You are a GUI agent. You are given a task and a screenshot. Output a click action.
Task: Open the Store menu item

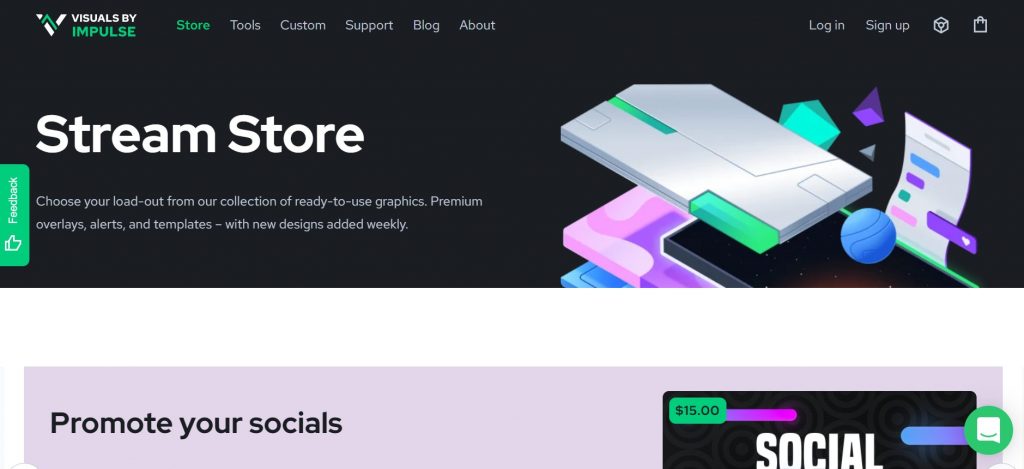[x=193, y=25]
